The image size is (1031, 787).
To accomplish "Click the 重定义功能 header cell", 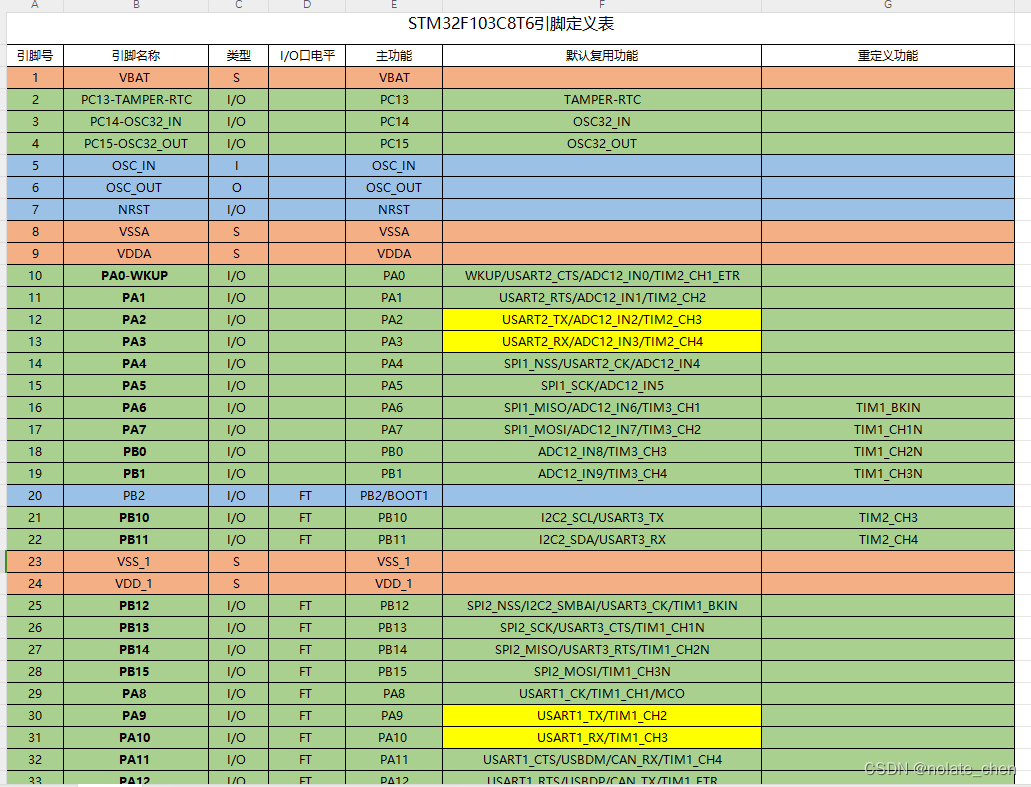I will point(888,56).
